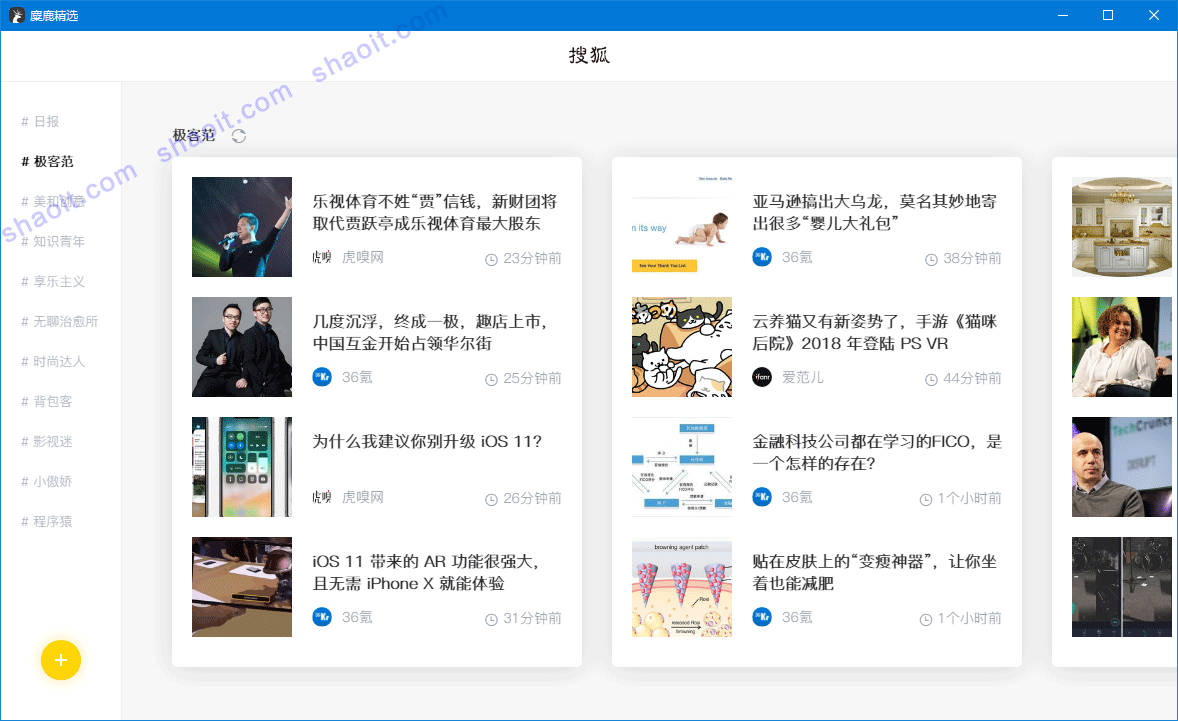Open article 为什么我建议你别升级 iOS 11
The width and height of the screenshot is (1178, 721).
tap(427, 442)
